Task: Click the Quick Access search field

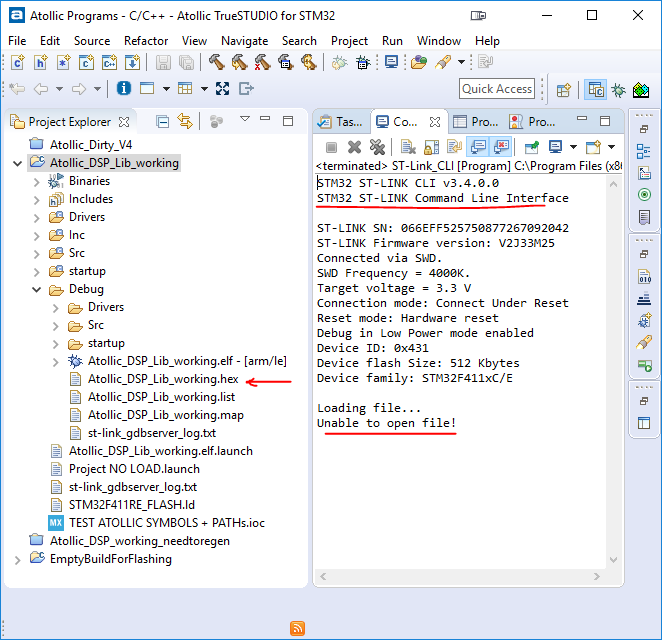Action: [497, 89]
